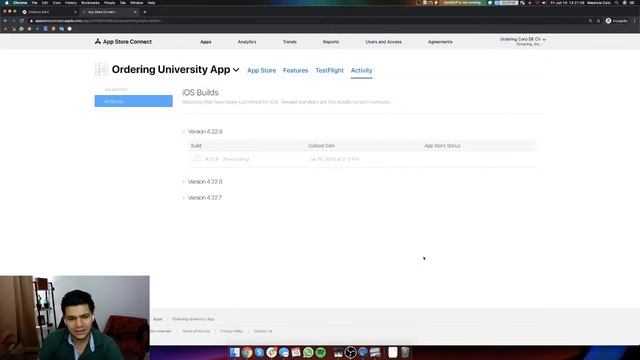
Task: Click the browser reload button
Action: 22,20
